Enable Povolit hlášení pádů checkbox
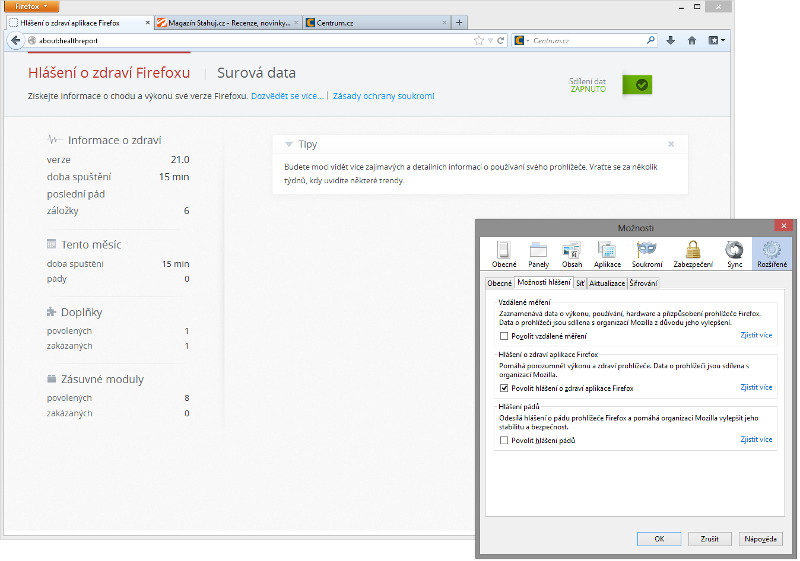Image resolution: width=800 pixels, height=561 pixels. 504,440
